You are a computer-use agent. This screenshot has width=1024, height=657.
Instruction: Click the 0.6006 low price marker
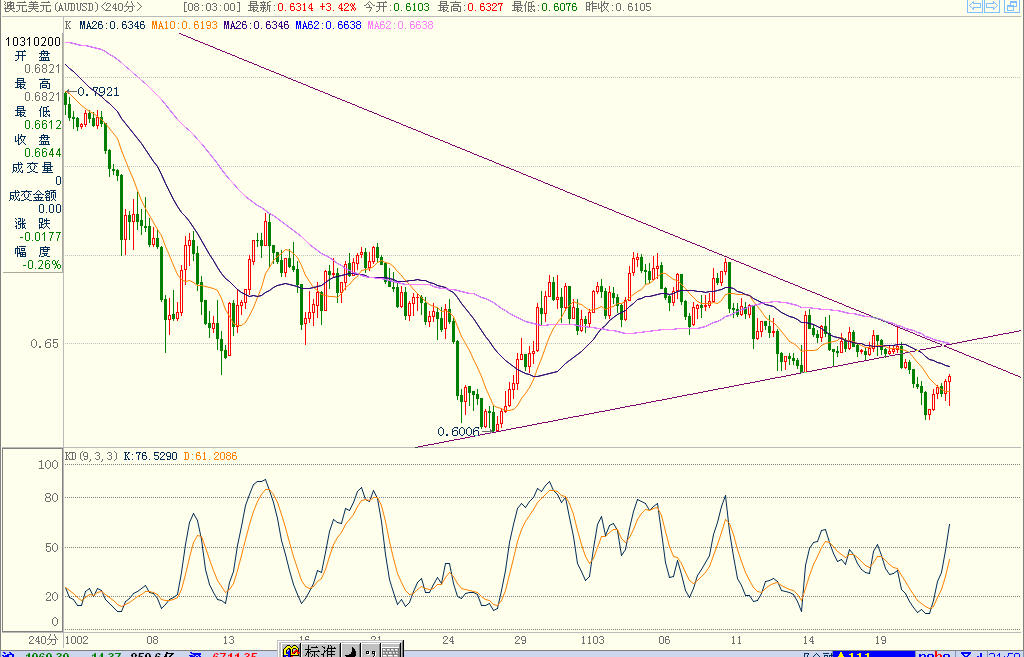[458, 432]
